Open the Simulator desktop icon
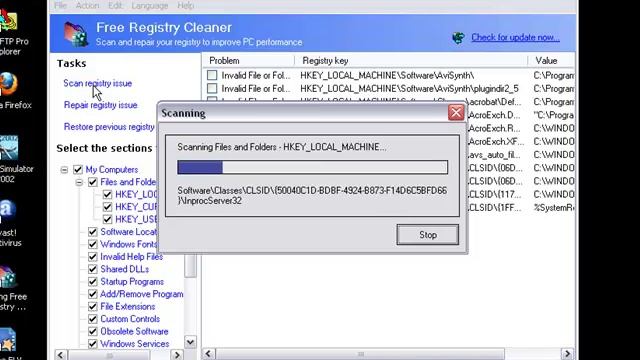Viewport: 640px width, 360px height. point(9,147)
